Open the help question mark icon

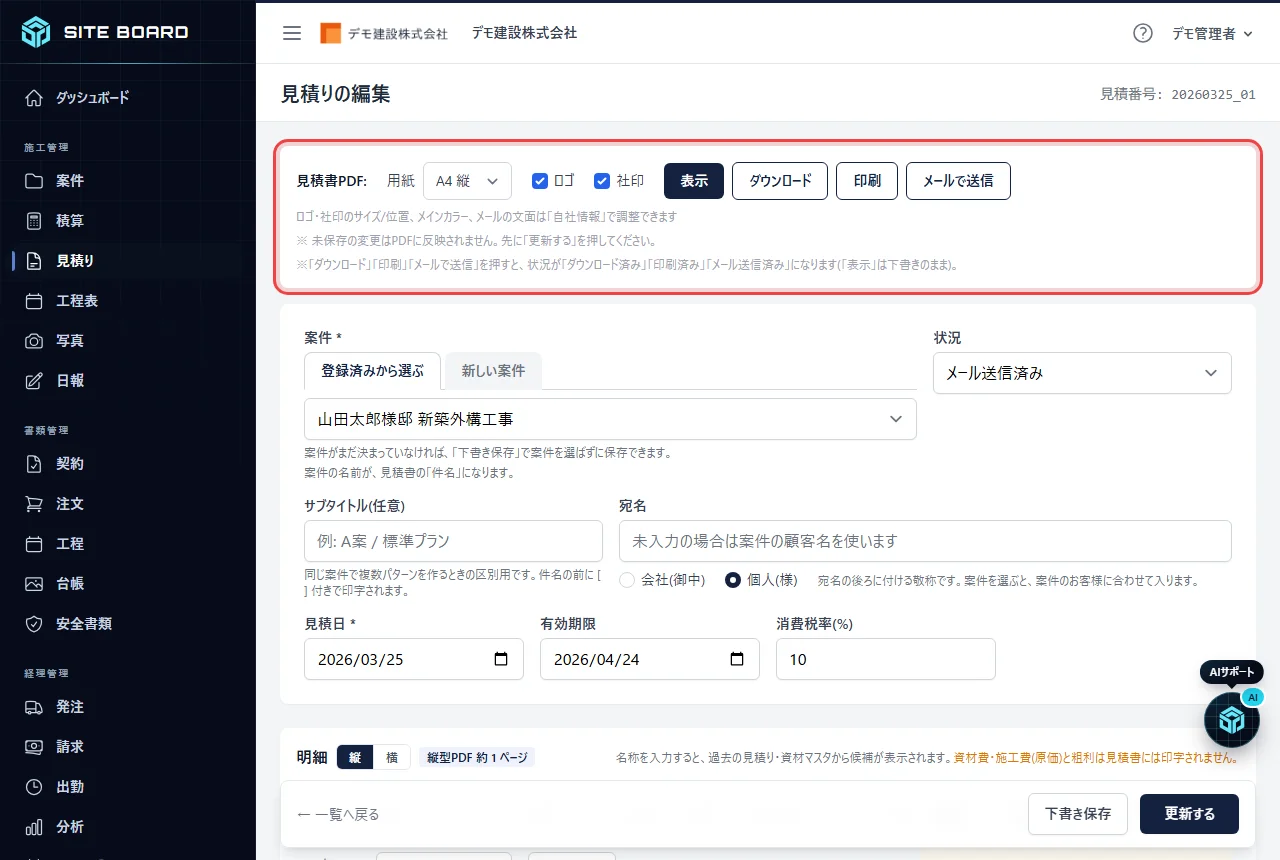pyautogui.click(x=1143, y=33)
